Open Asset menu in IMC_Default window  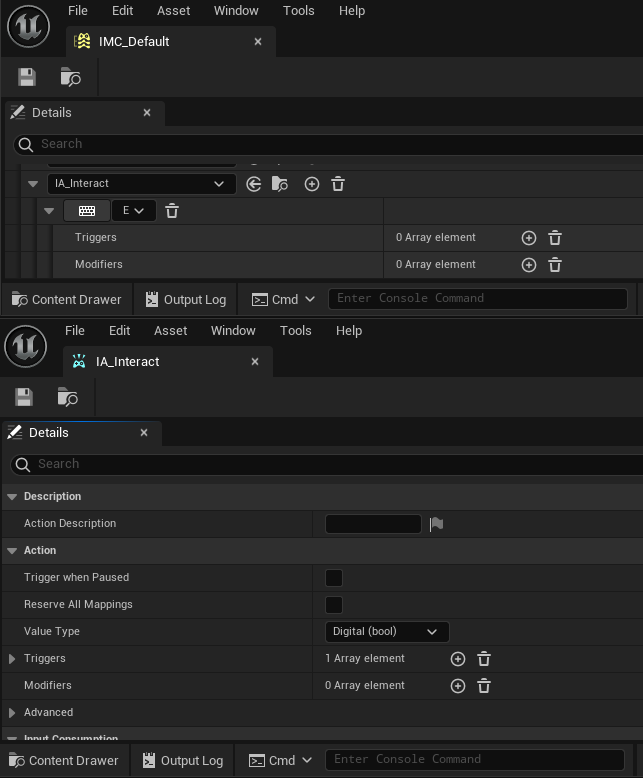pyautogui.click(x=174, y=10)
